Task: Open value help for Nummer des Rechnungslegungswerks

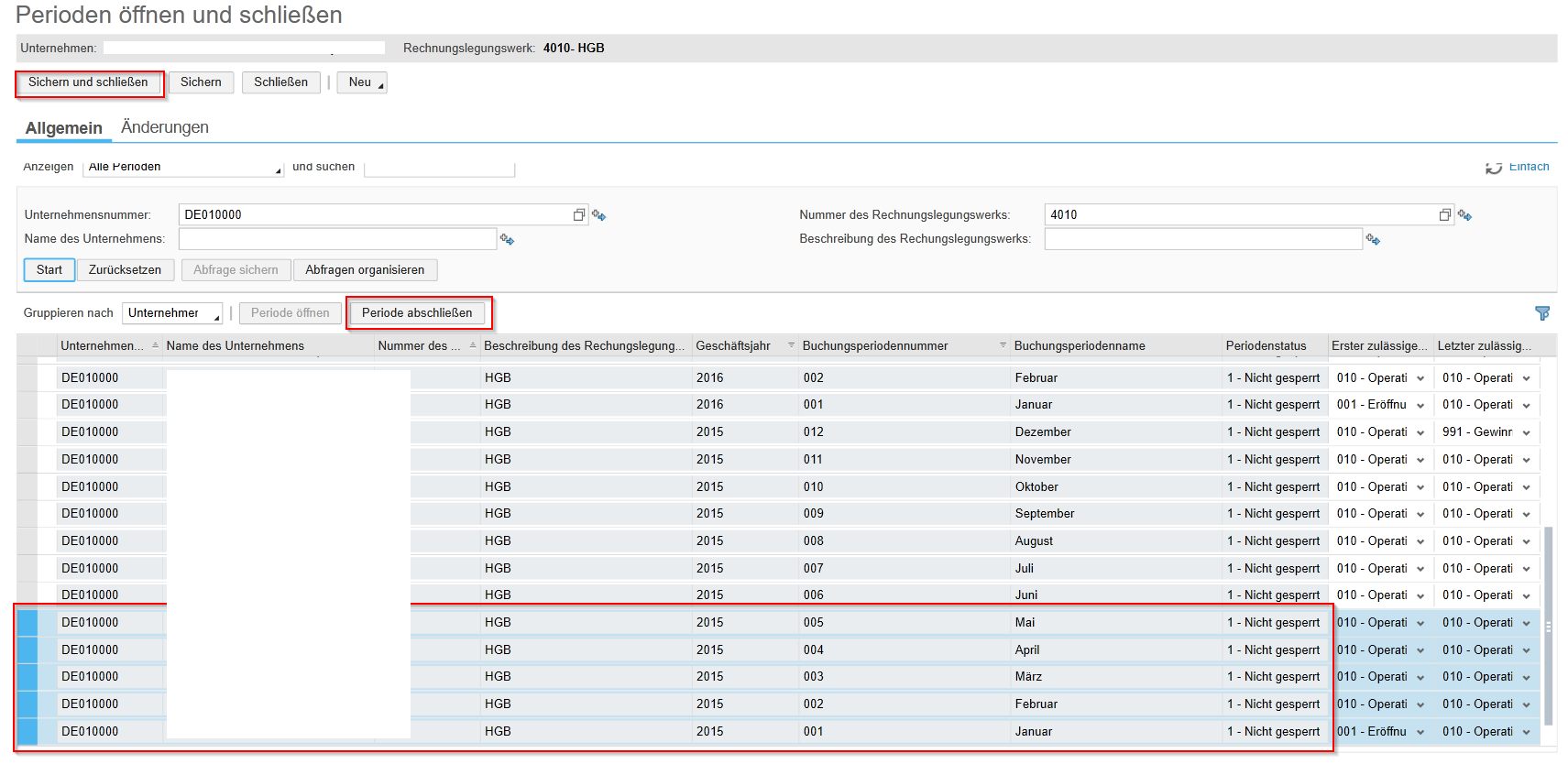Action: point(1445,215)
